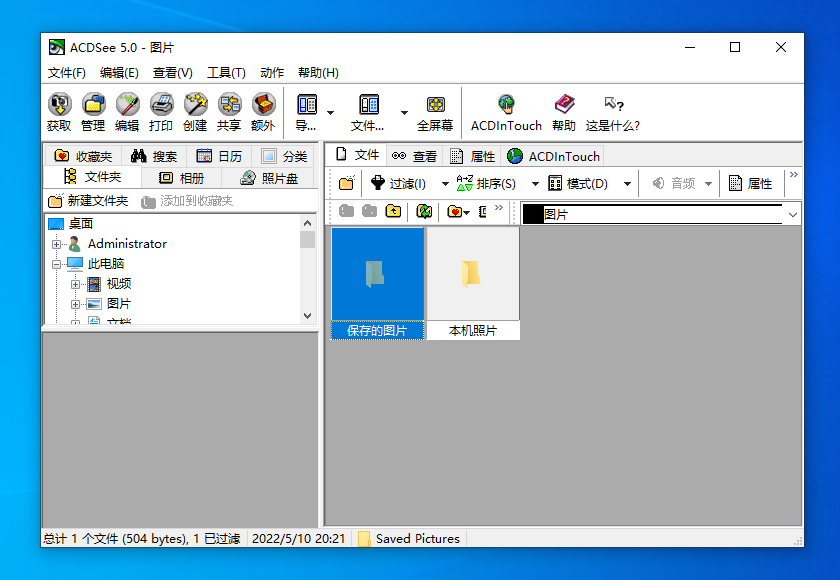The height and width of the screenshot is (580, 840).
Task: Click the 创建 (Create) wand icon
Action: click(x=195, y=112)
